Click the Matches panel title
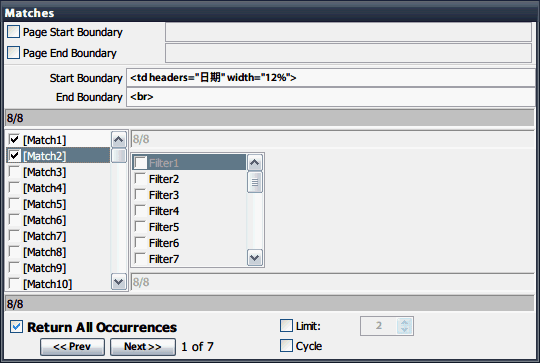Image resolution: width=540 pixels, height=363 pixels. pos(30,13)
